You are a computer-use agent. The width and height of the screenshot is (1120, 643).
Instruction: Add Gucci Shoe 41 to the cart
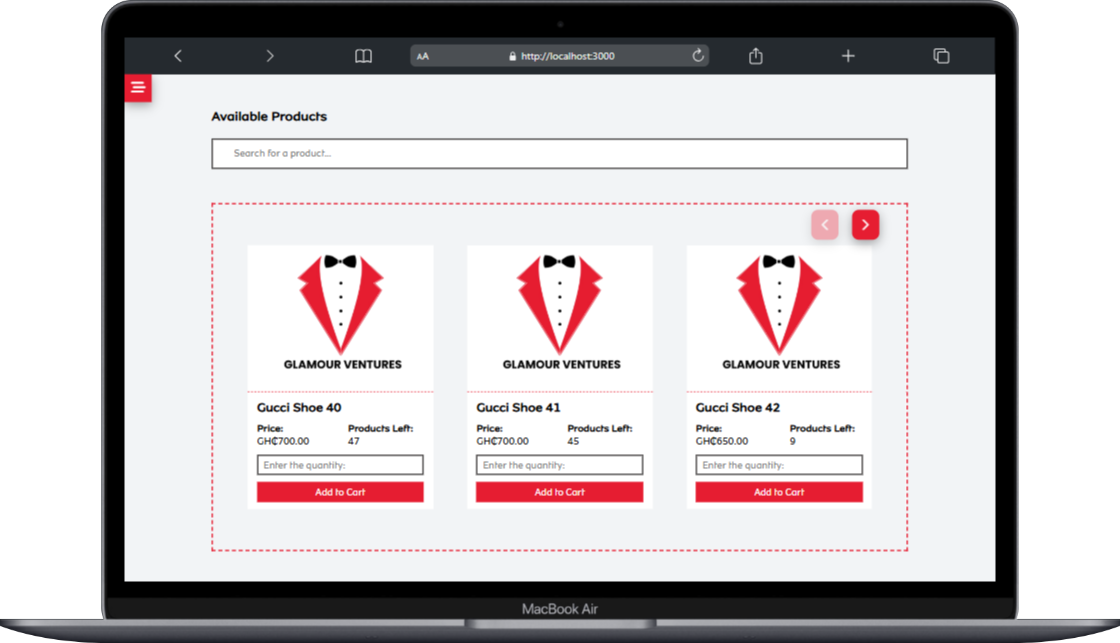pyautogui.click(x=559, y=491)
